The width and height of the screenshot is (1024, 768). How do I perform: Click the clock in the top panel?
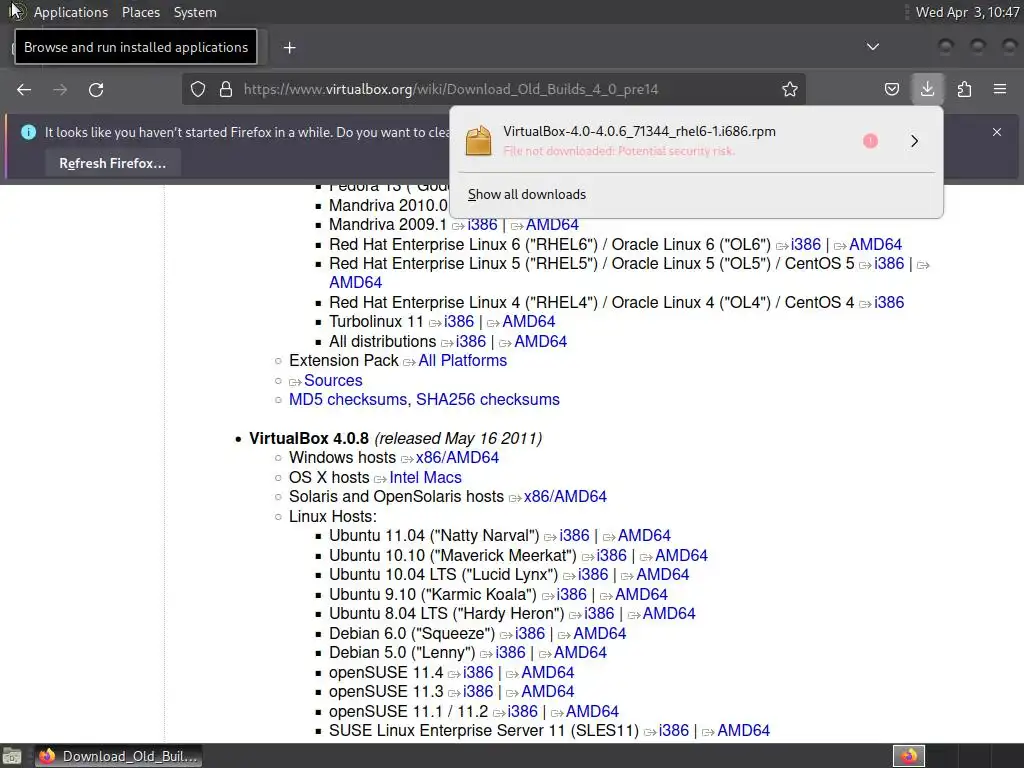[967, 12]
